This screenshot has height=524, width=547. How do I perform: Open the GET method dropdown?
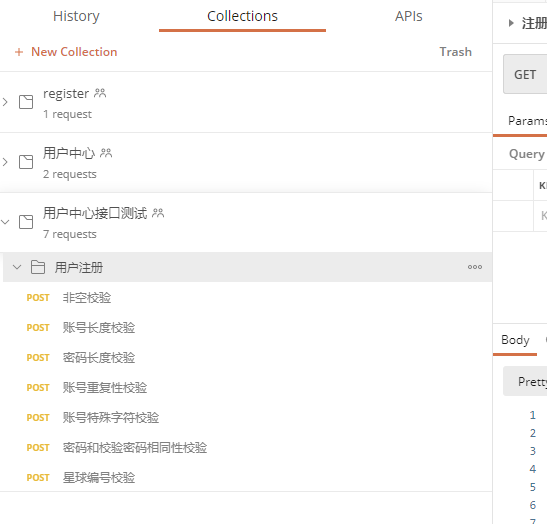coord(525,74)
